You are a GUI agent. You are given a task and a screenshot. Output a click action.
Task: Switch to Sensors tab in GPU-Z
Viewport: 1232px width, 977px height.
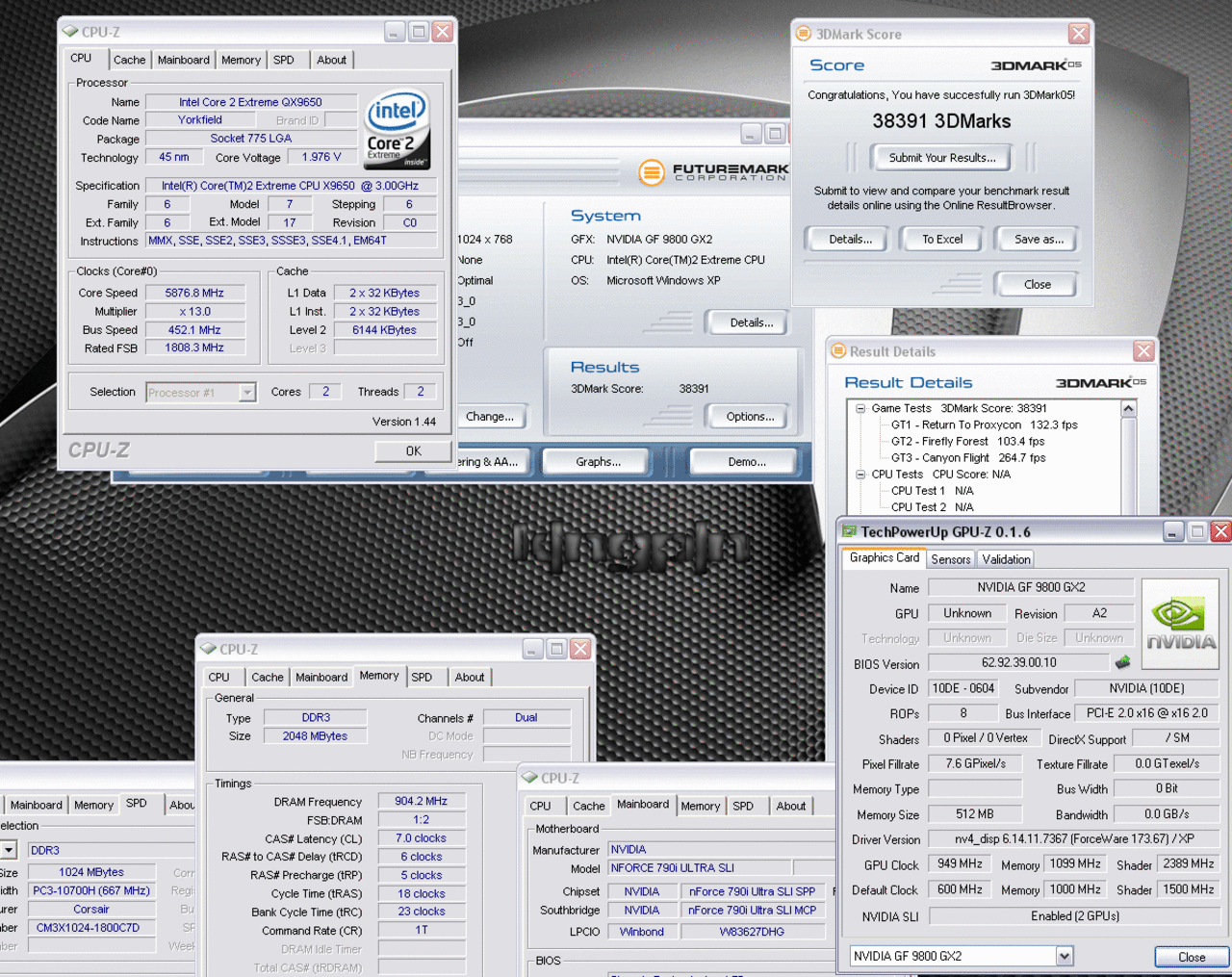(951, 559)
